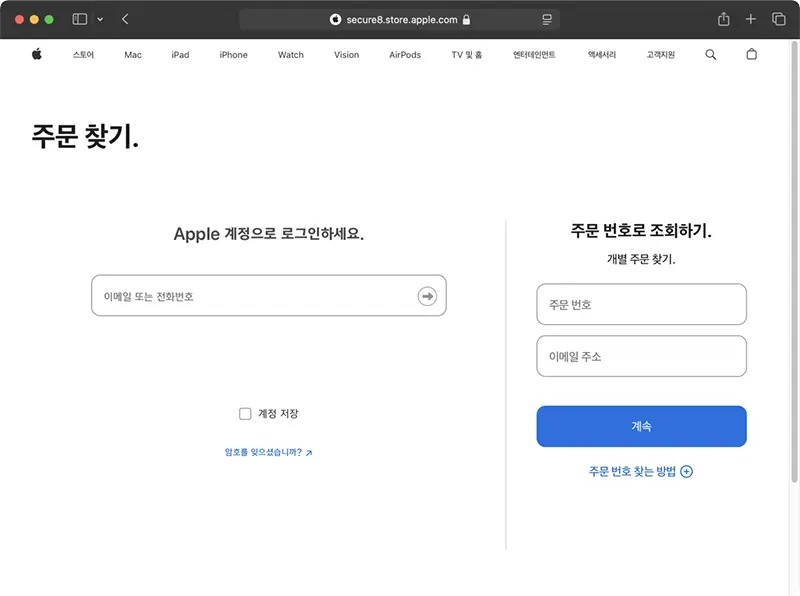Click the 주문 번호 input field
The height and width of the screenshot is (596, 800).
pos(641,304)
